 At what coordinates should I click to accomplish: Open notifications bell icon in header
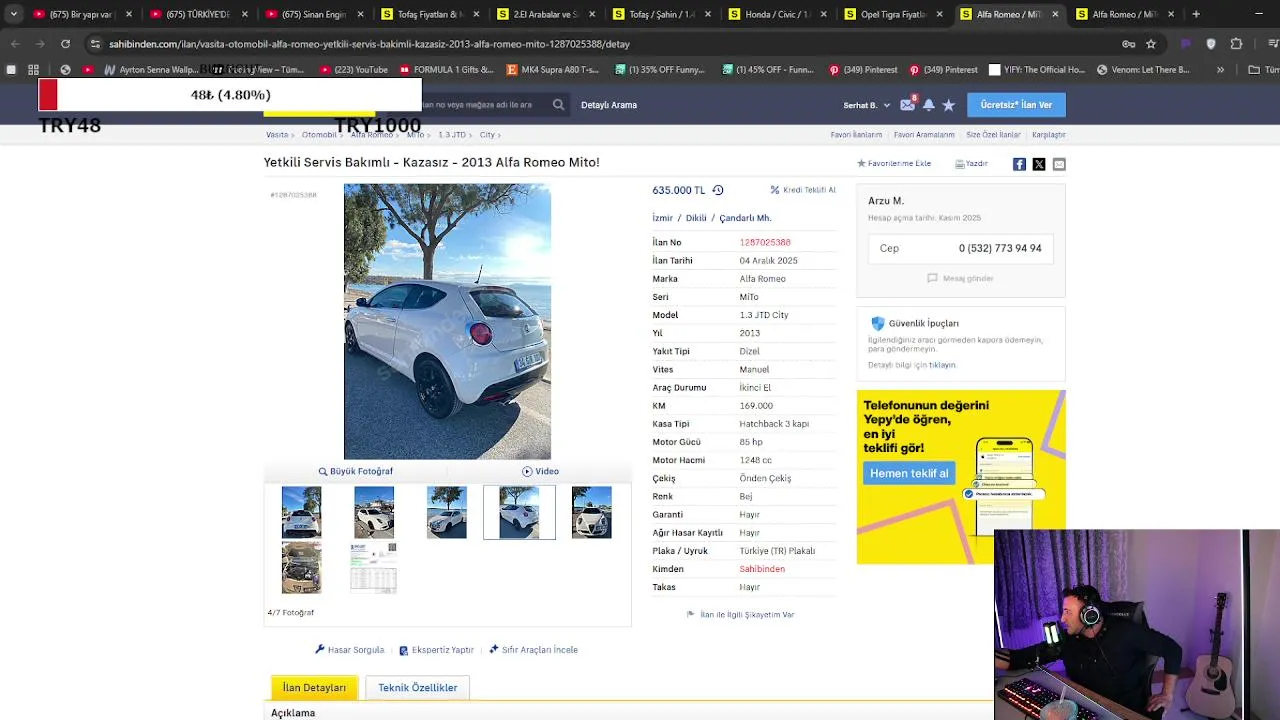pyautogui.click(x=929, y=105)
